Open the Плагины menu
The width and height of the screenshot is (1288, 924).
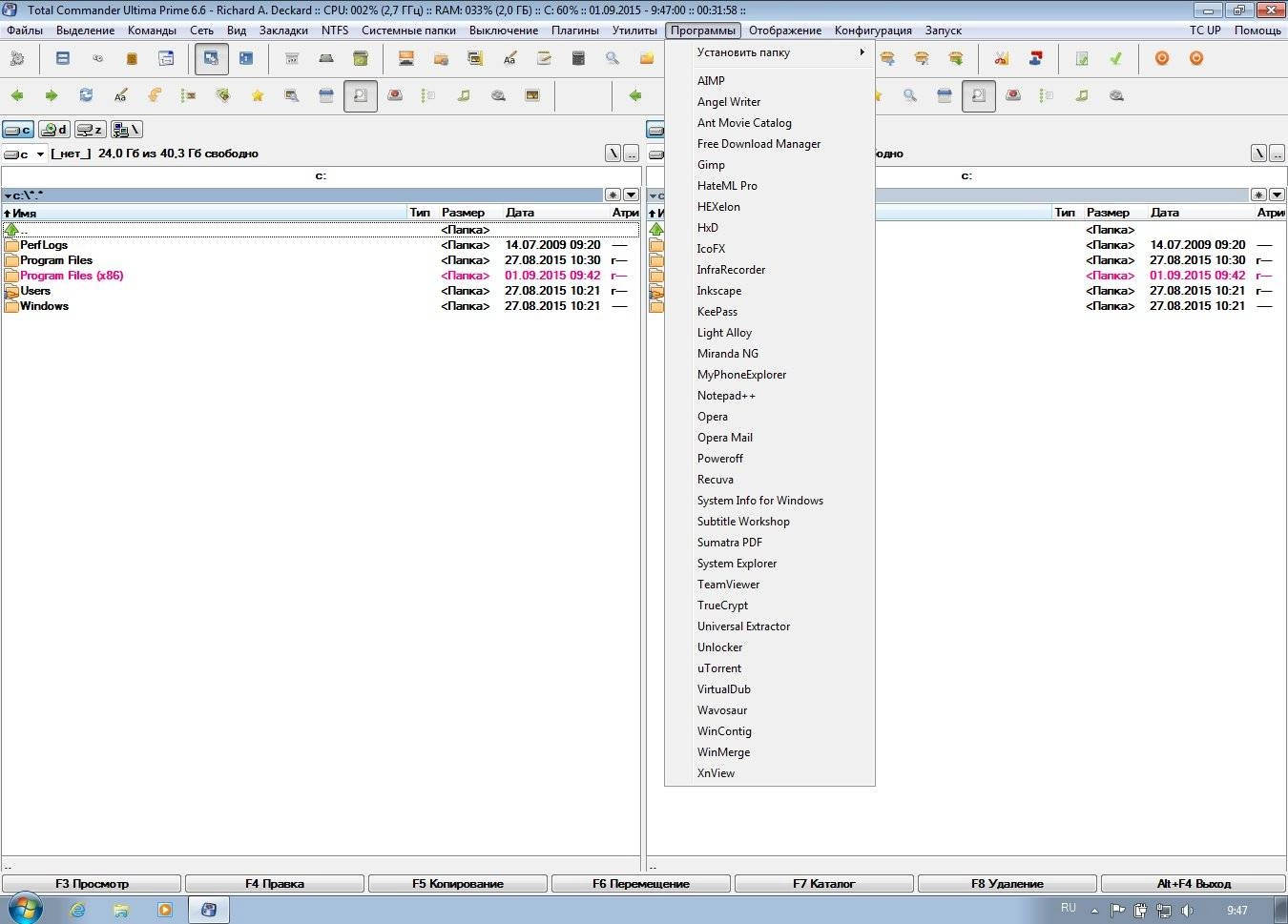[x=575, y=31]
